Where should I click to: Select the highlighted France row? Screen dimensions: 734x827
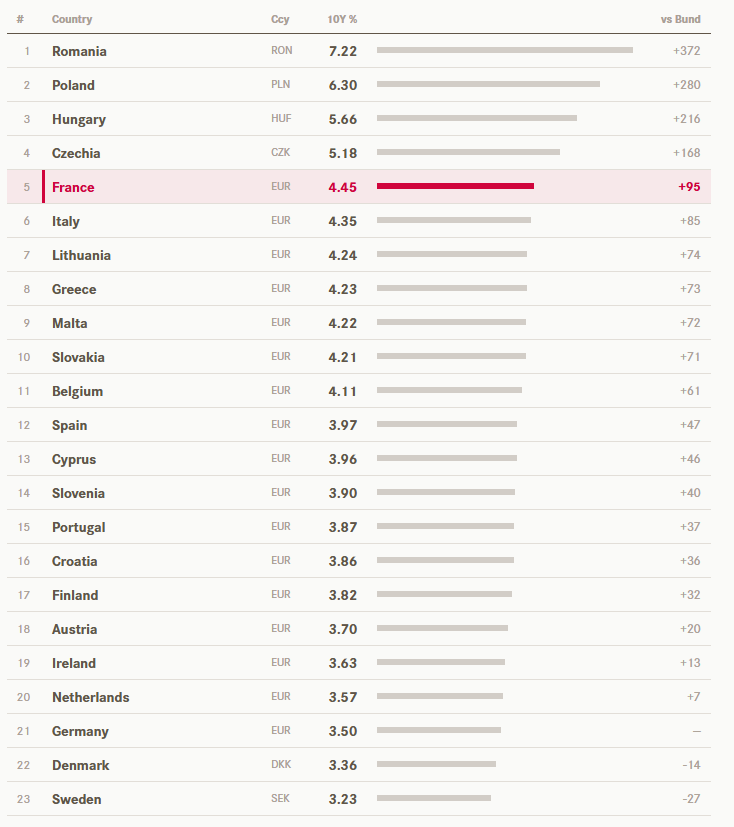359,187
